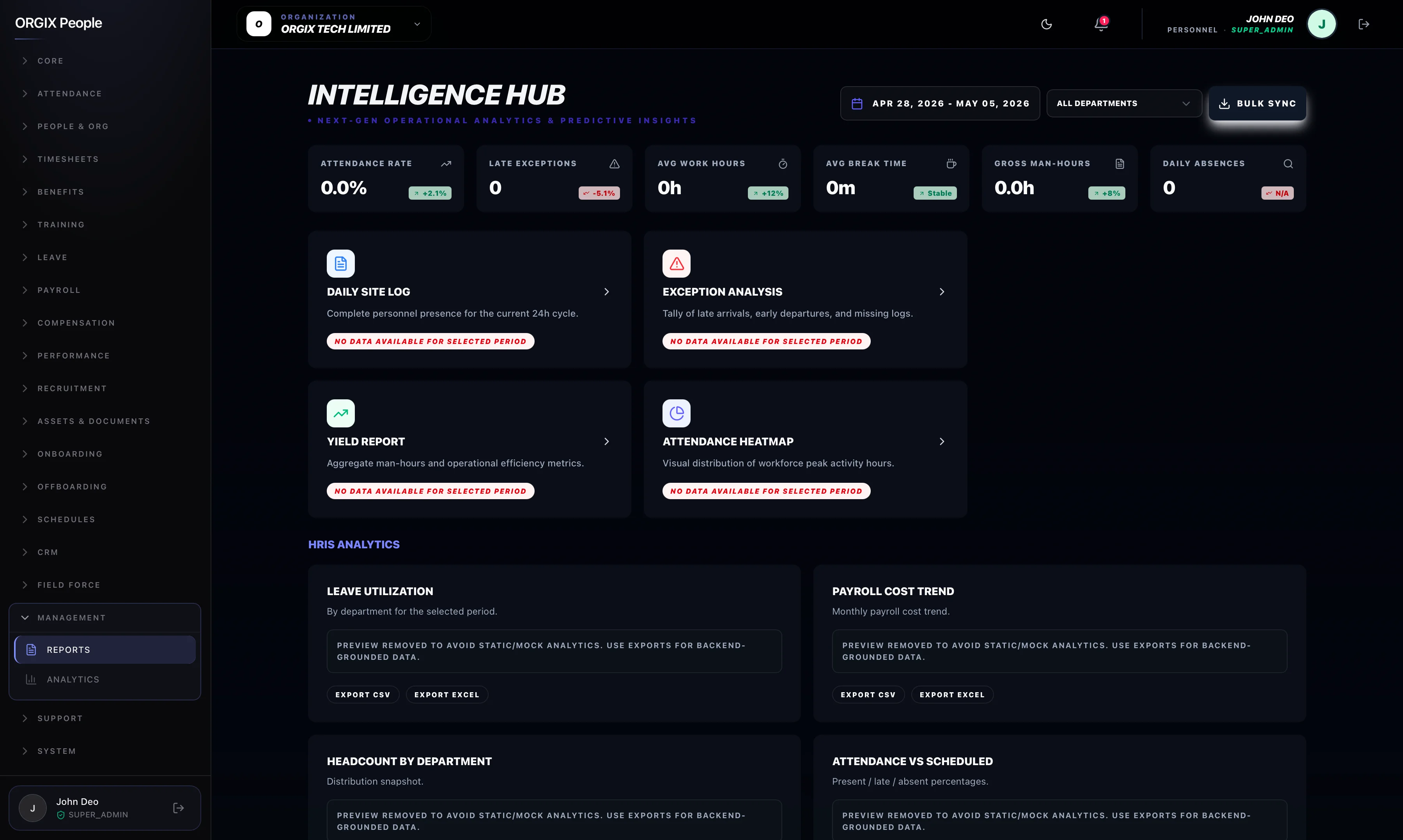Expand Field Force section
This screenshot has width=1403, height=840.
click(x=105, y=585)
